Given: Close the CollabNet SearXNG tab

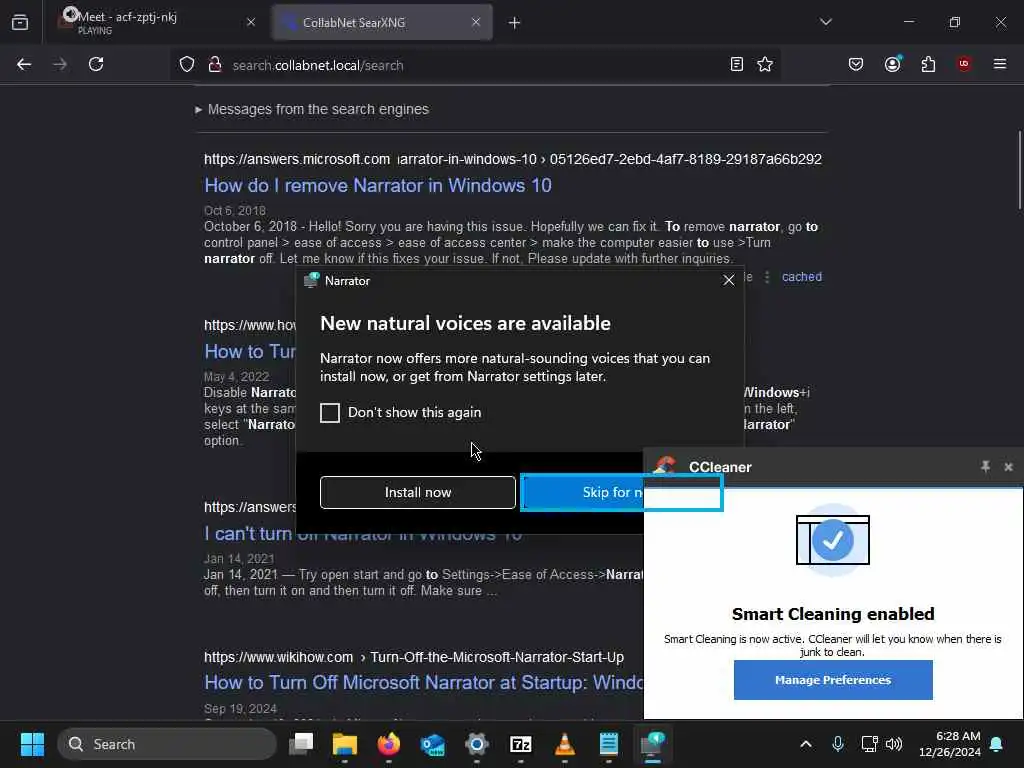Looking at the screenshot, I should [x=476, y=22].
